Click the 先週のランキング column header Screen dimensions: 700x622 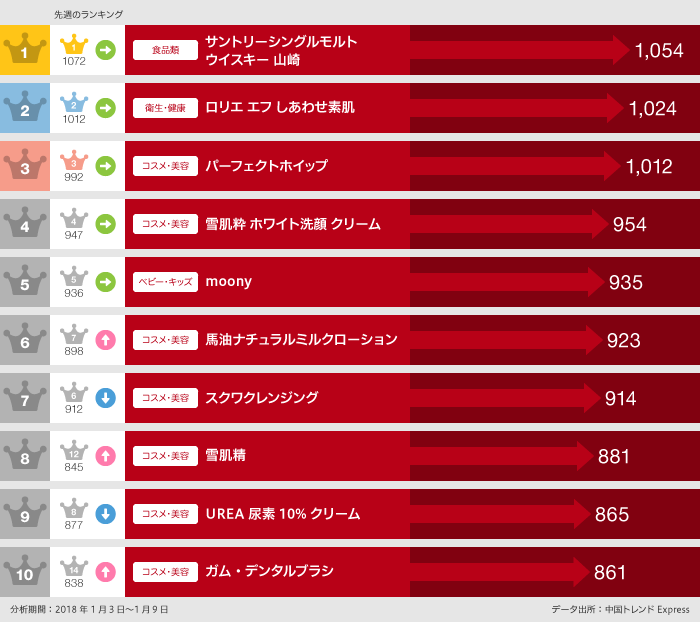pos(89,15)
